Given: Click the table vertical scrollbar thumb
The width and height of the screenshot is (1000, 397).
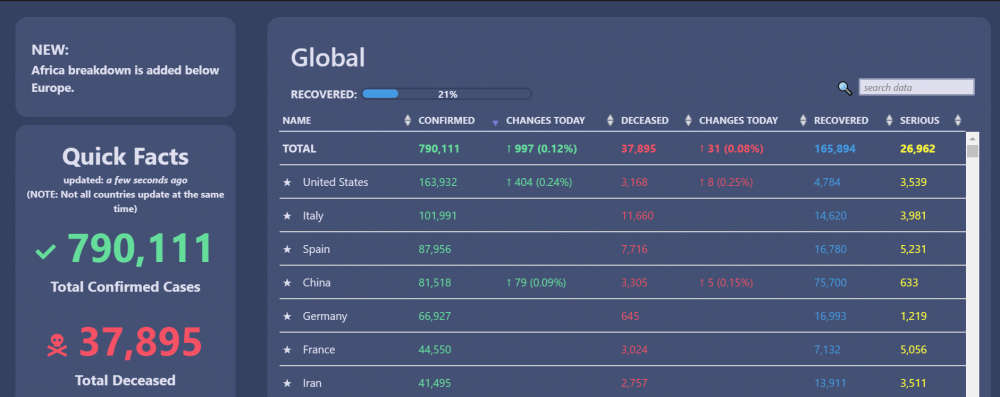Looking at the screenshot, I should (972, 151).
